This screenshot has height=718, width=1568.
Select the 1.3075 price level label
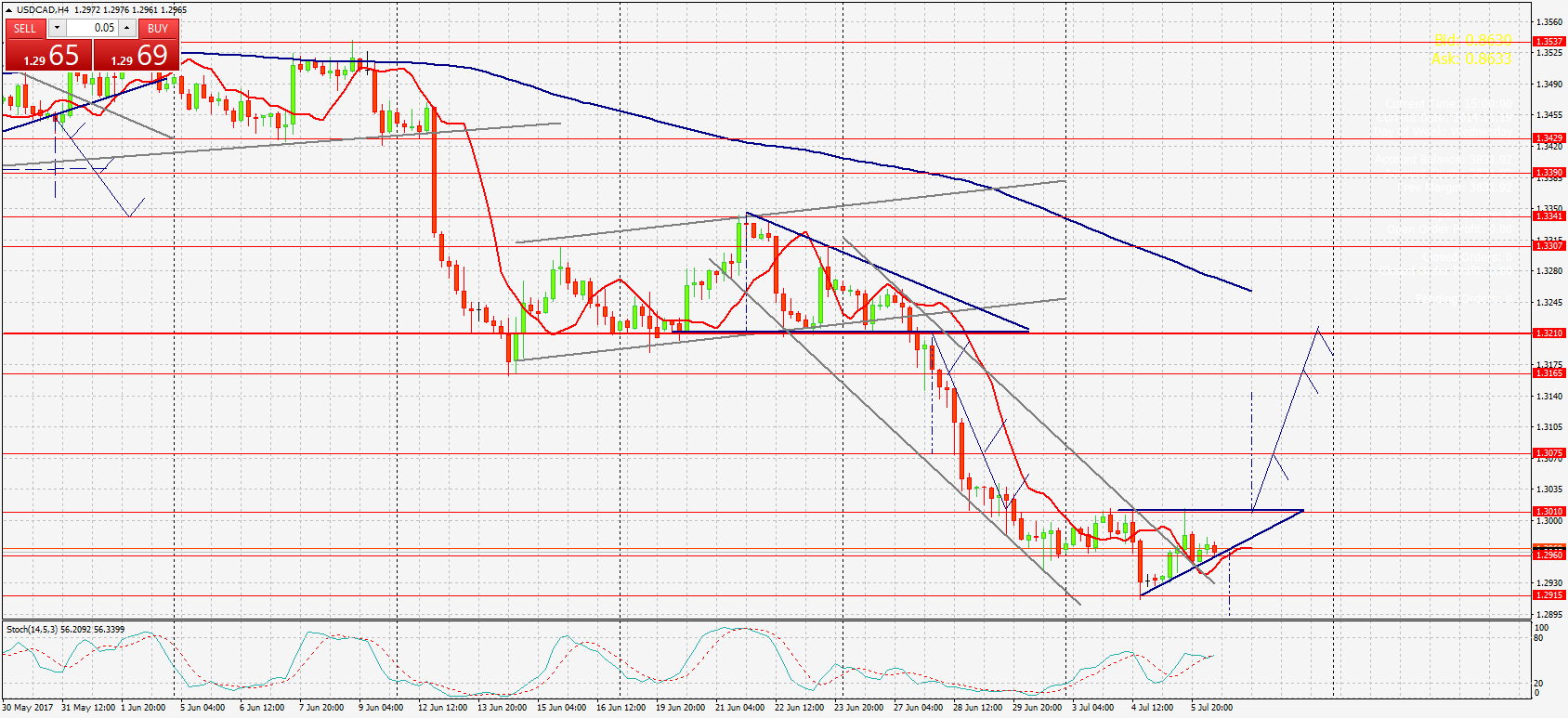[1548, 453]
